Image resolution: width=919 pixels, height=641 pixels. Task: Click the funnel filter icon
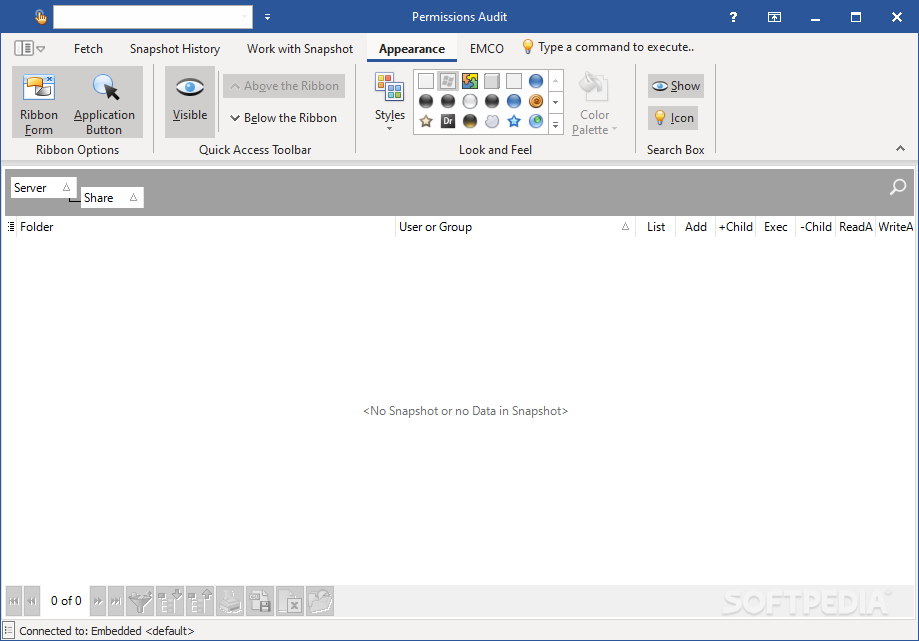coord(140,601)
